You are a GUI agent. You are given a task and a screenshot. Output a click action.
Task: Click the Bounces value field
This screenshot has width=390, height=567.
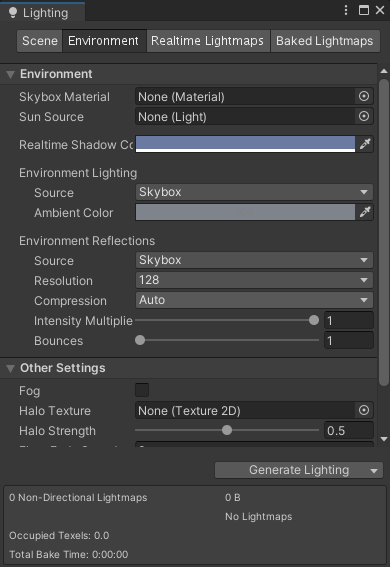click(349, 340)
